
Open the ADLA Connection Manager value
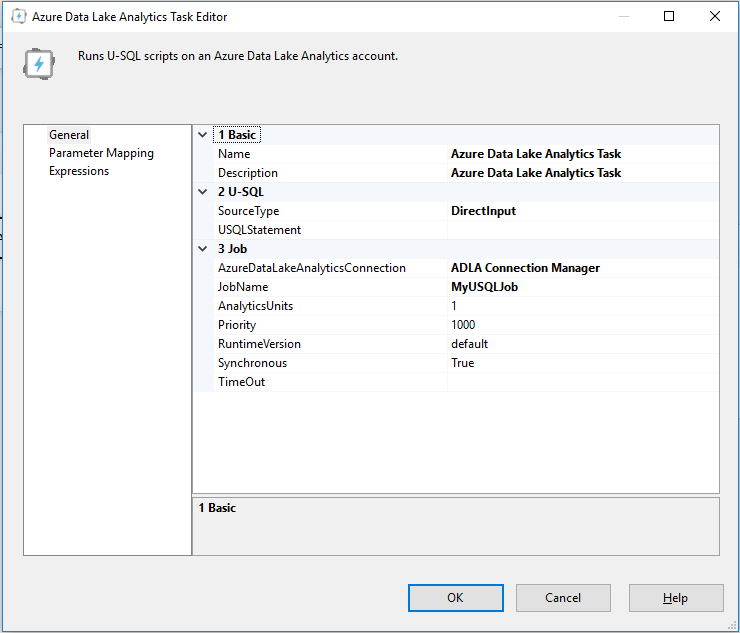583,268
